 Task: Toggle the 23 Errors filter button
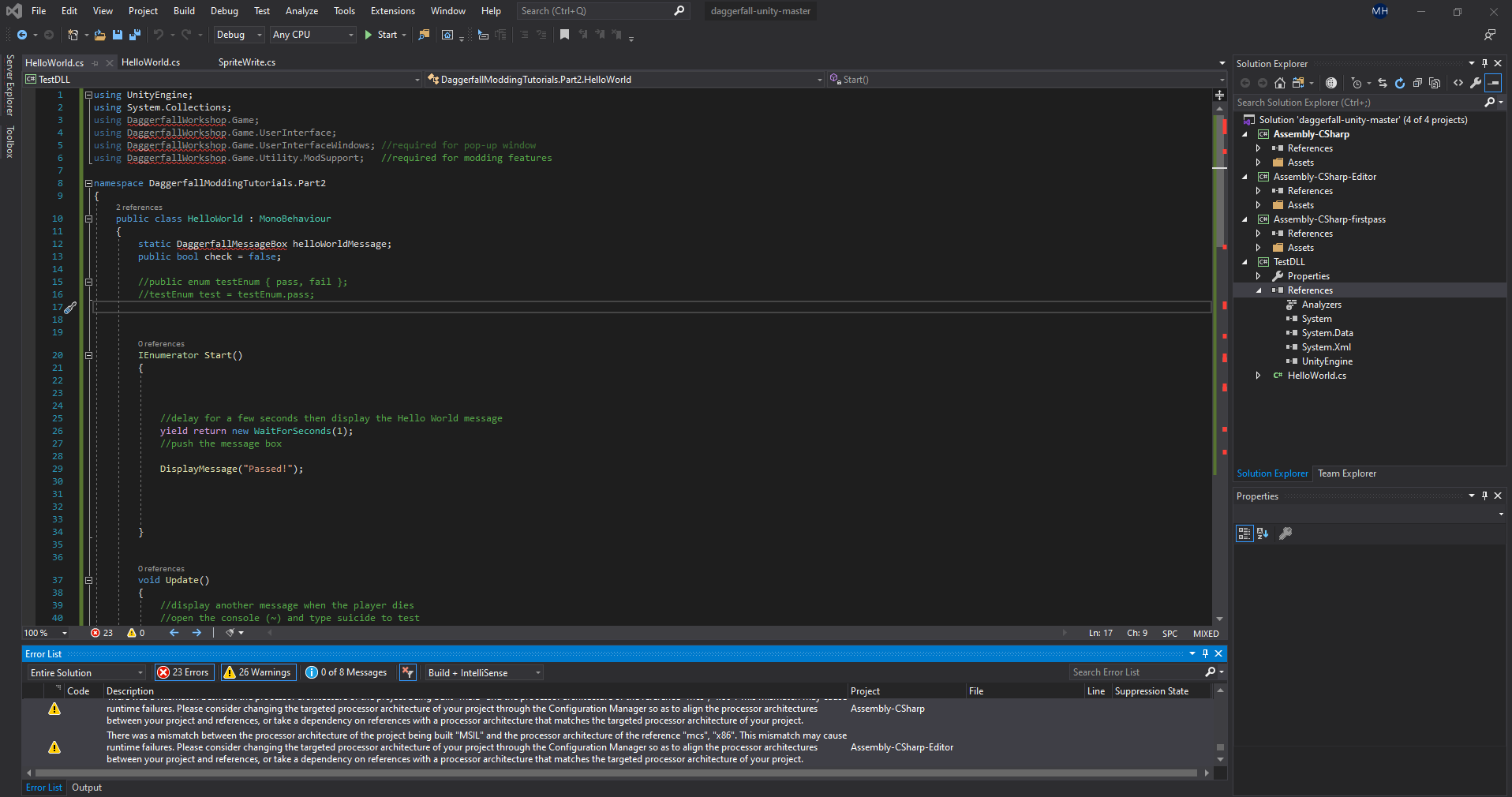pos(184,672)
